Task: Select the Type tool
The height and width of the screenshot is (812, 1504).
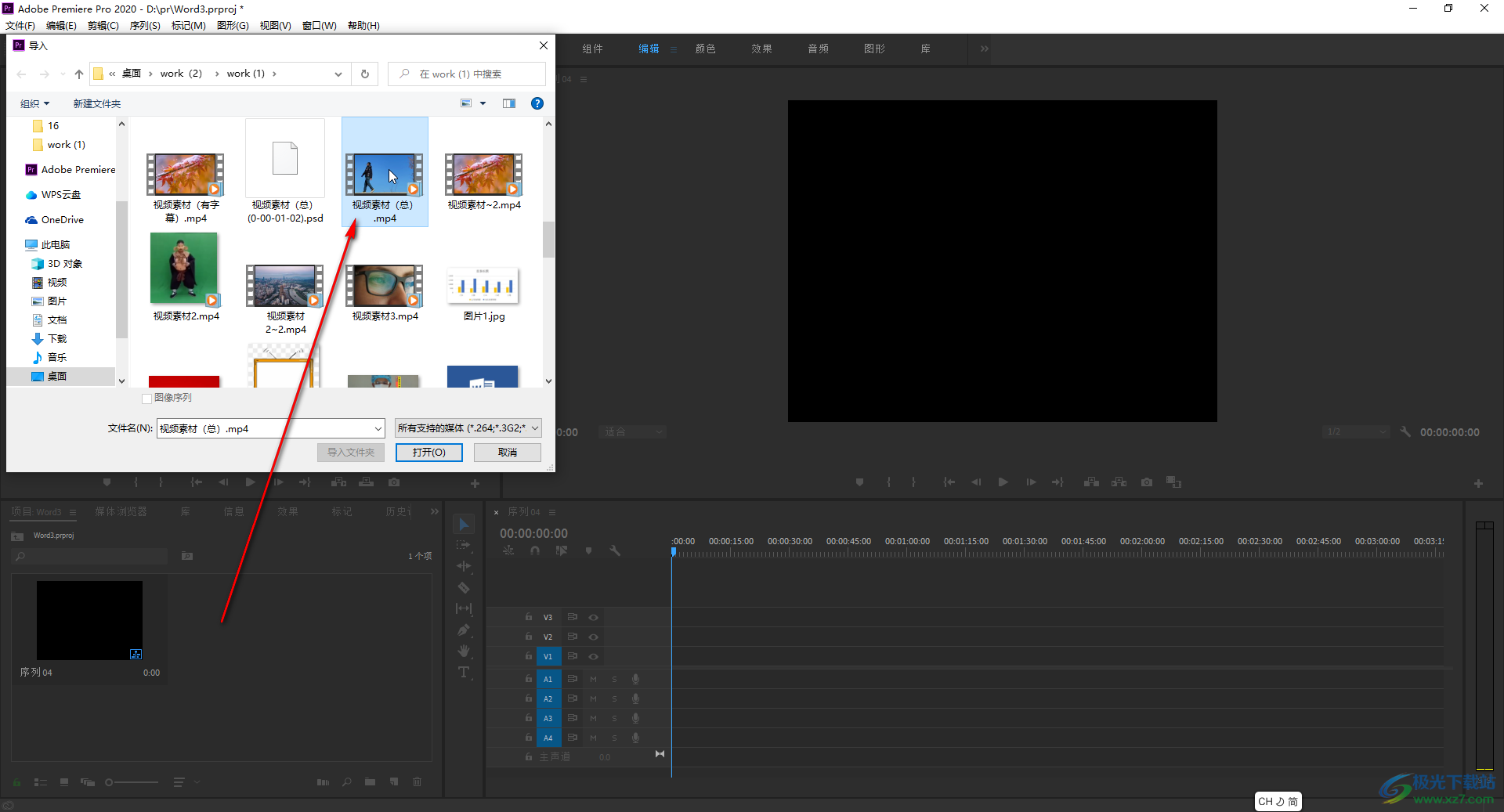Action: [464, 672]
